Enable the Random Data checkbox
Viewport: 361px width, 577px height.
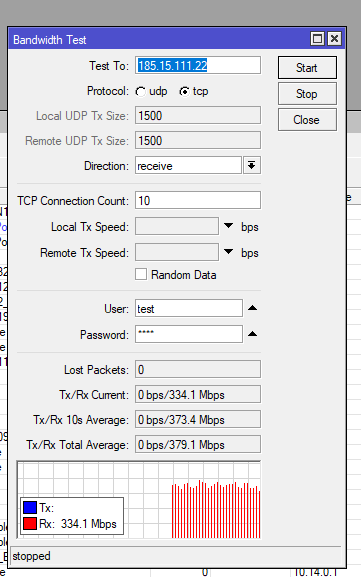pos(141,274)
